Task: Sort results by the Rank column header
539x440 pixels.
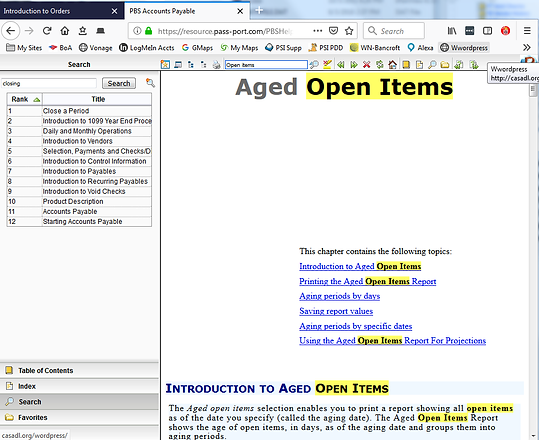Action: (x=25, y=99)
